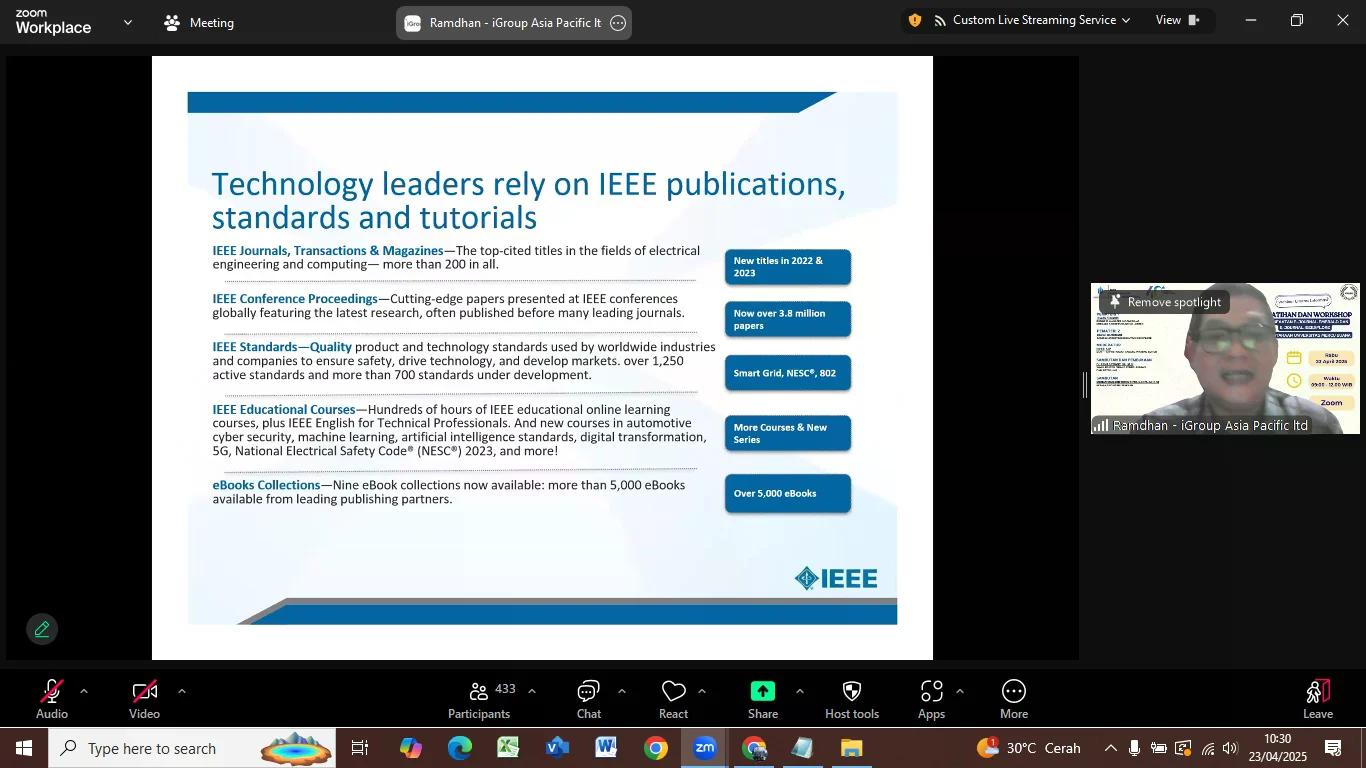Click the green Share screen button
Screen dimensions: 1366x768
coord(762,699)
